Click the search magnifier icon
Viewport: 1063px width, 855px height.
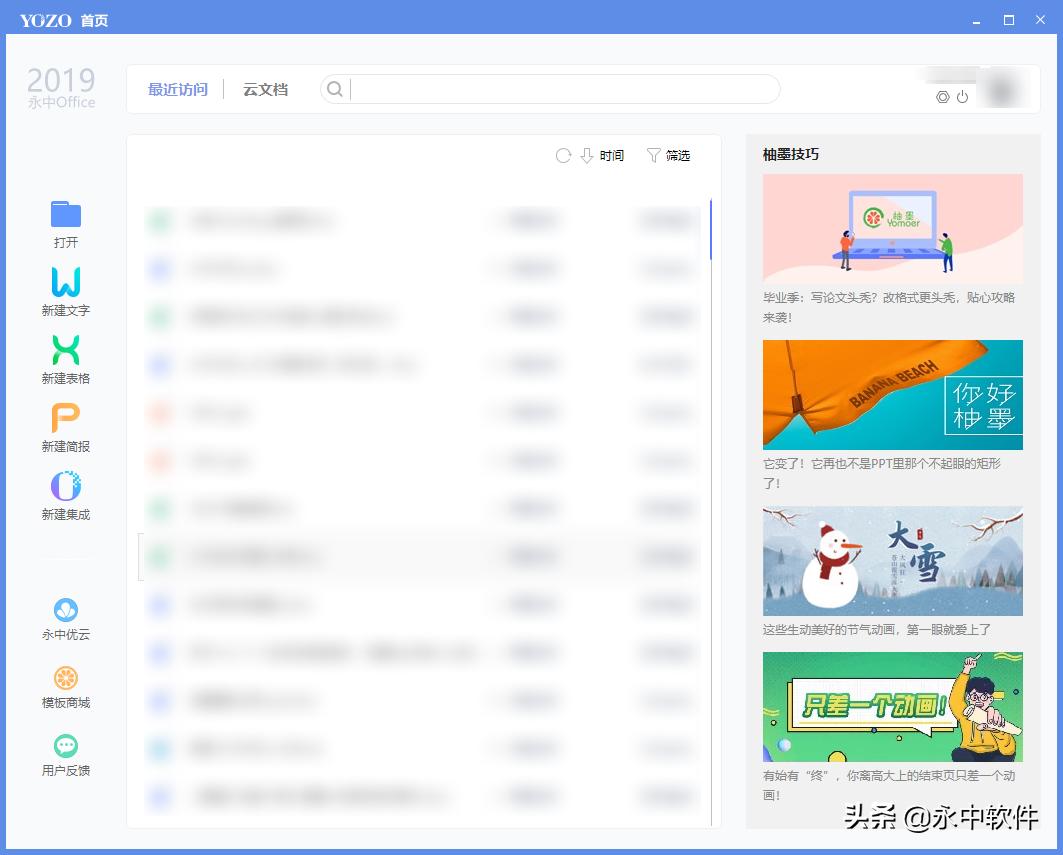[334, 89]
